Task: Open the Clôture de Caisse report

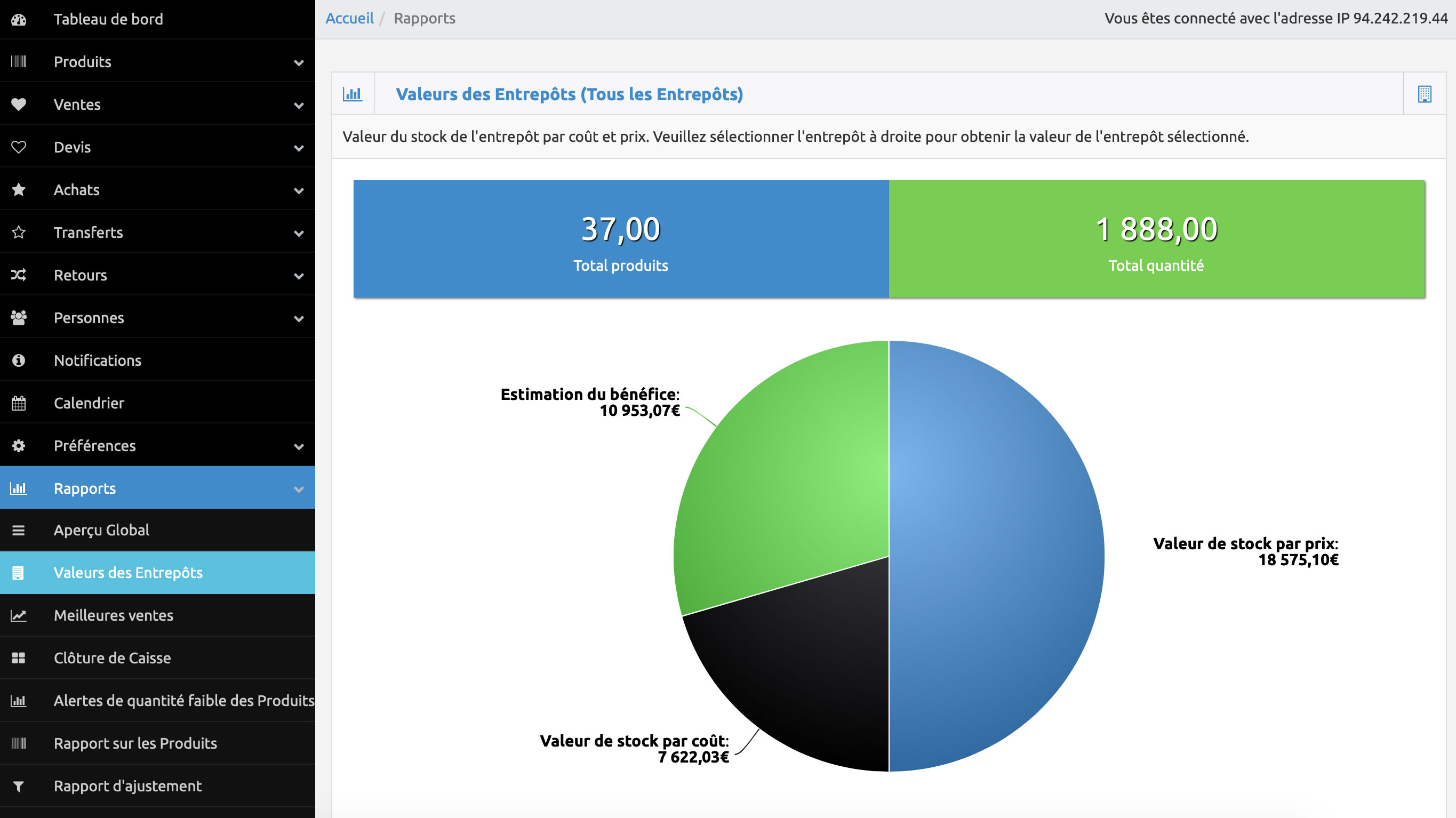Action: pos(112,658)
